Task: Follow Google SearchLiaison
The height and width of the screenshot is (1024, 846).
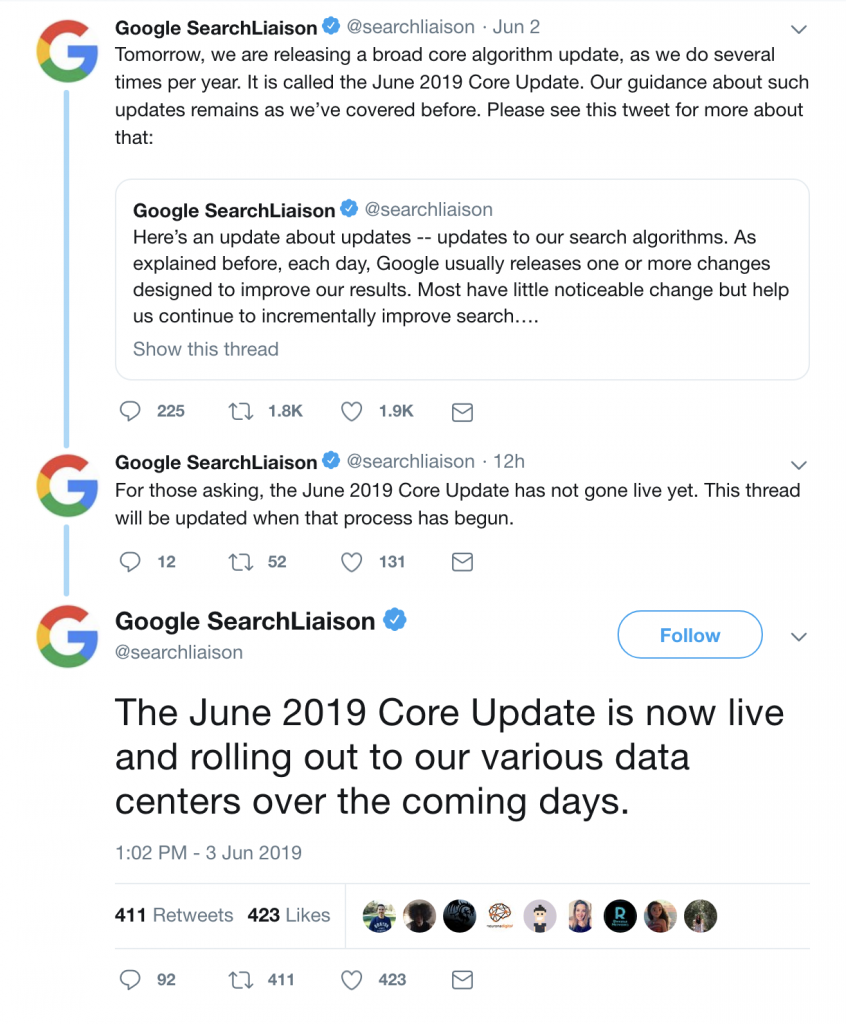Action: tap(689, 635)
